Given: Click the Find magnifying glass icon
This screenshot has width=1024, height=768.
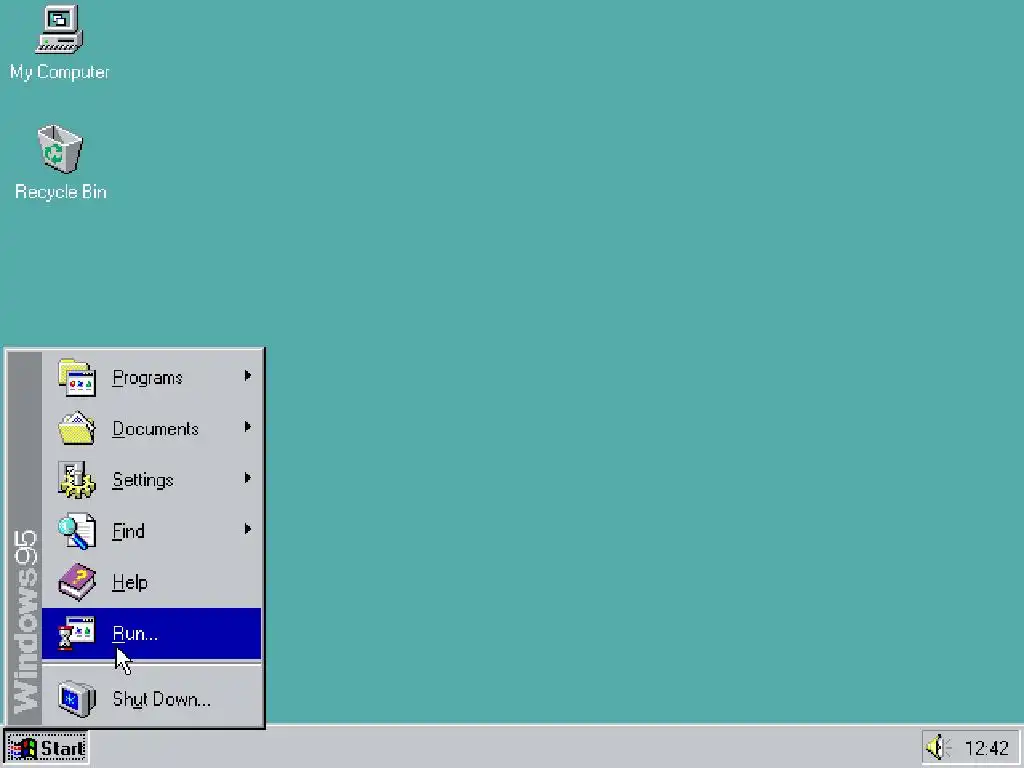Looking at the screenshot, I should click(77, 531).
